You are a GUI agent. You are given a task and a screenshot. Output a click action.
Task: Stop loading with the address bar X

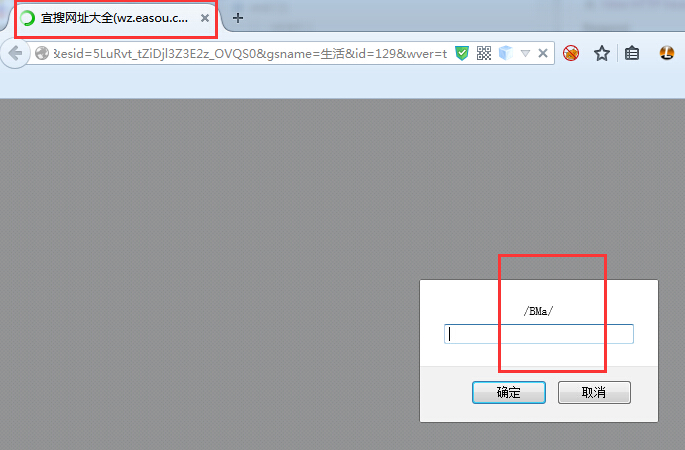[543, 53]
